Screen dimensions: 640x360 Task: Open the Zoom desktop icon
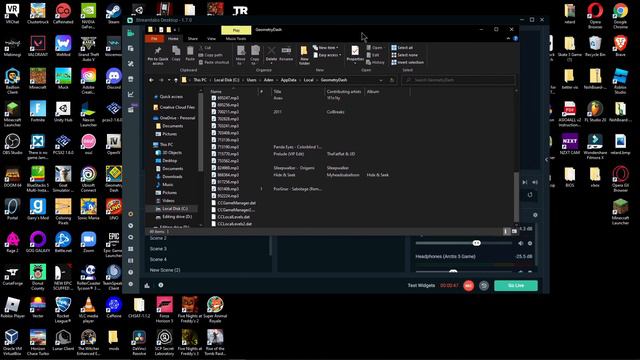[88, 242]
